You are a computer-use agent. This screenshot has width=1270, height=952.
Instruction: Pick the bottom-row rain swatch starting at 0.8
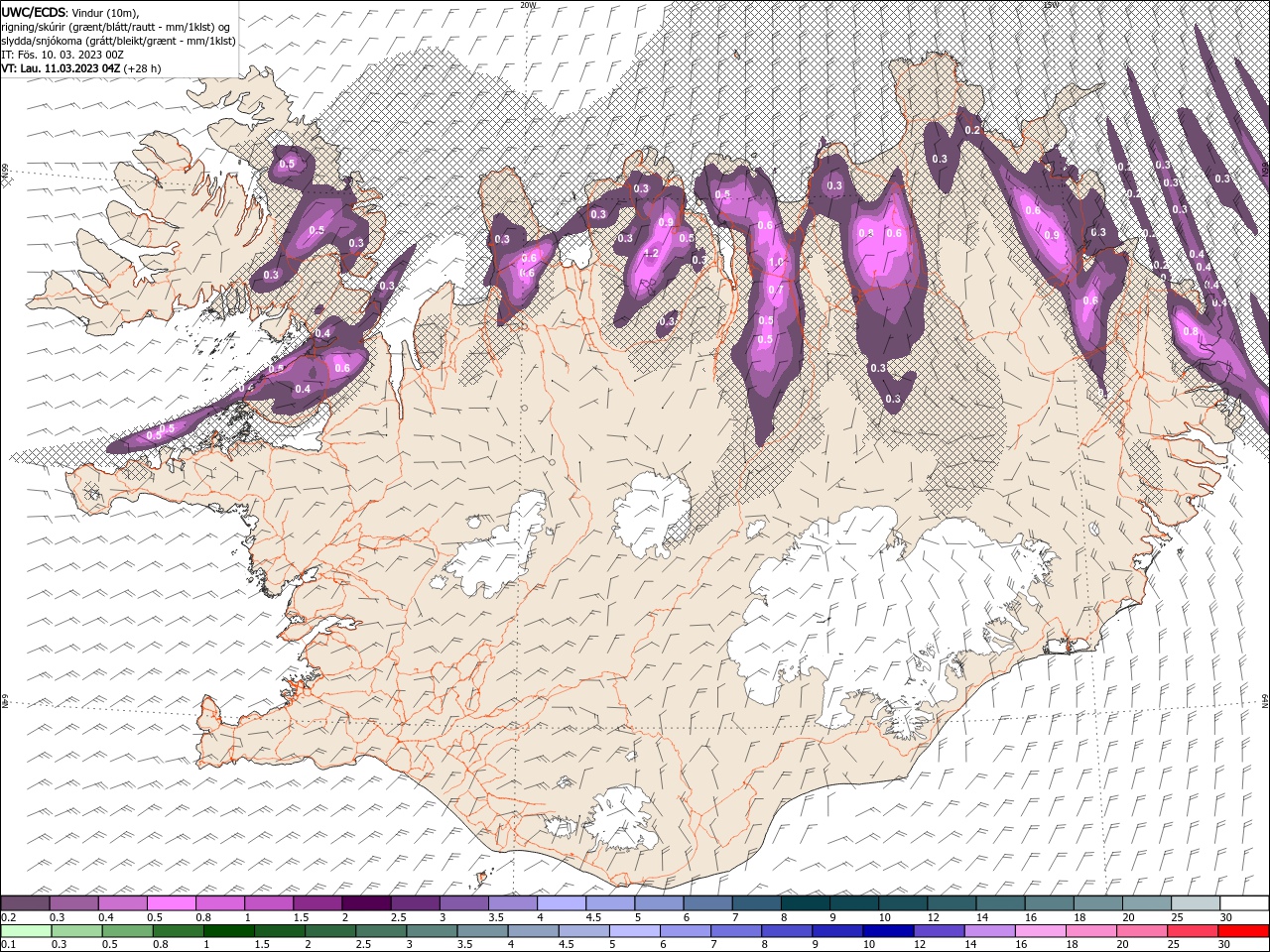178,931
